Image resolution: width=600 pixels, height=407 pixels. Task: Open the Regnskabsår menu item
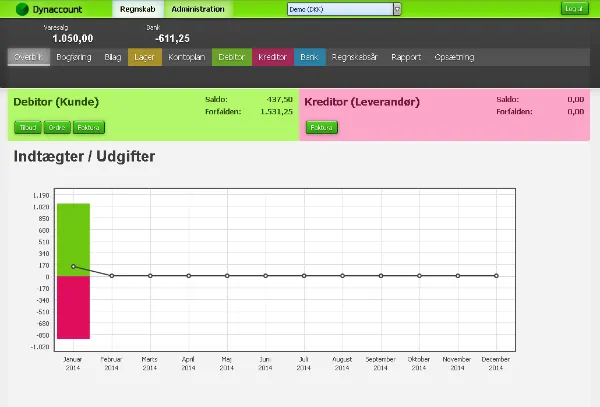(x=355, y=57)
